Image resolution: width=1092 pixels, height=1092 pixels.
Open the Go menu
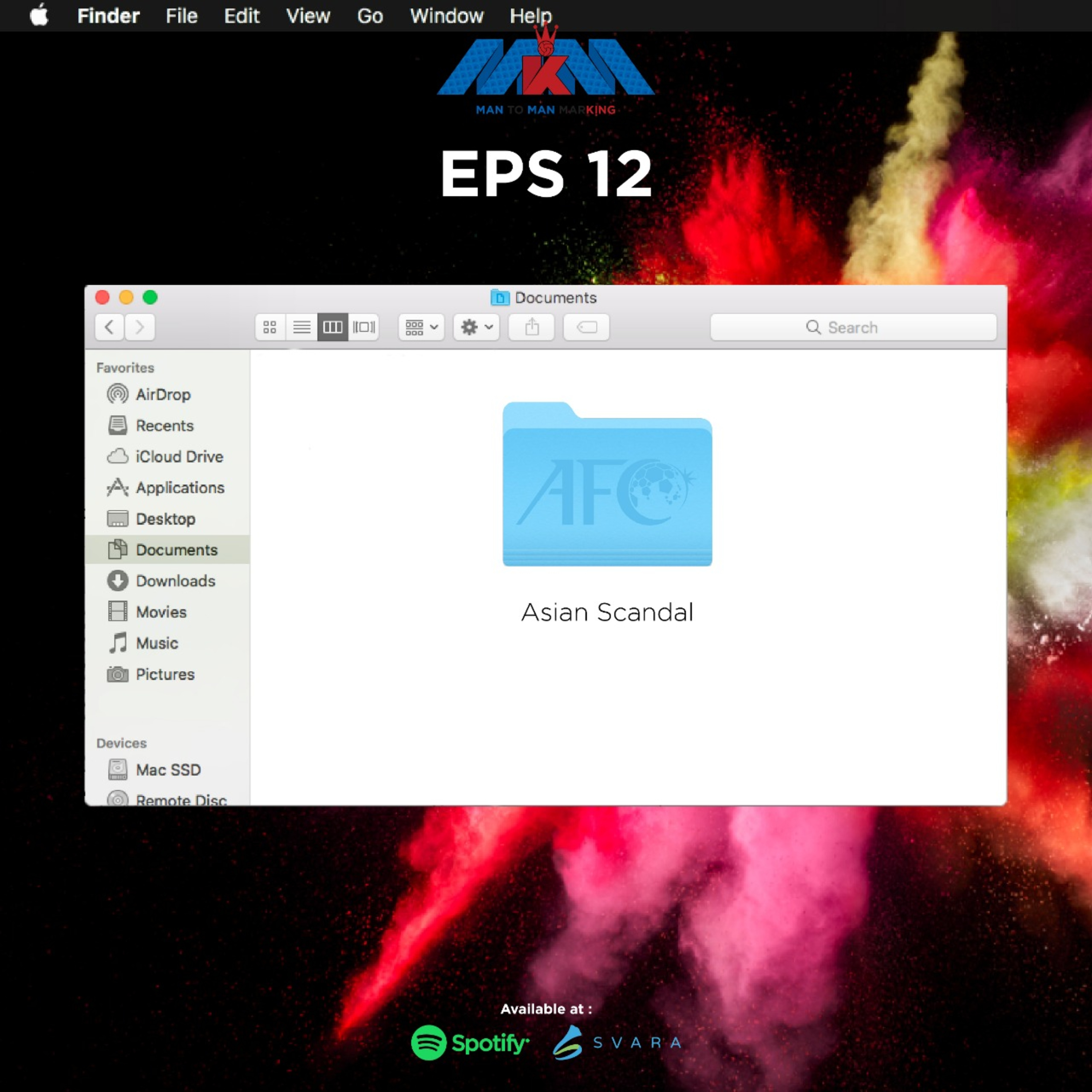(370, 16)
